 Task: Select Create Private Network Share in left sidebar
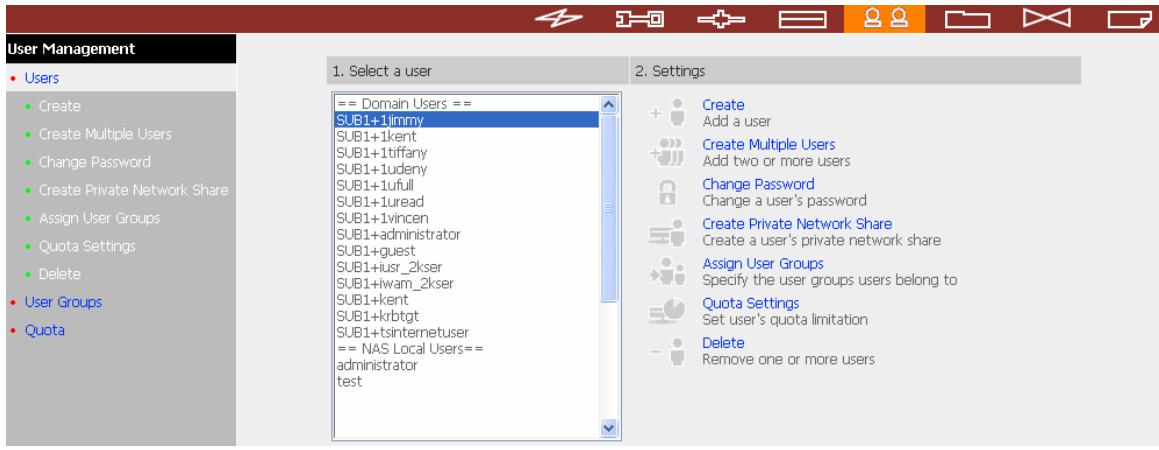(133, 190)
